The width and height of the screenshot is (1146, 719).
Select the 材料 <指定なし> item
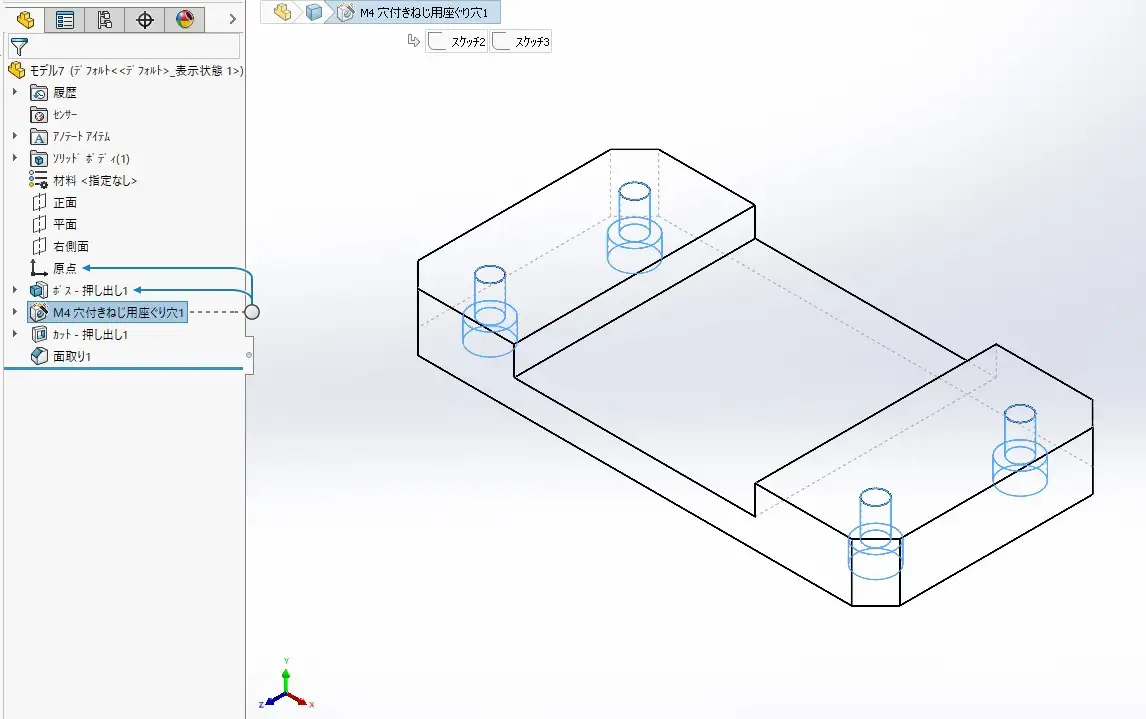(94, 181)
